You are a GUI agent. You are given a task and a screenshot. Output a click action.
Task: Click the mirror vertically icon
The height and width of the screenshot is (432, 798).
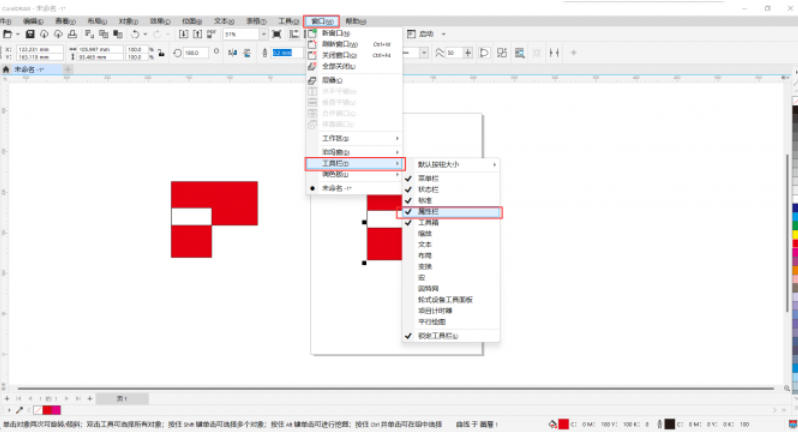(x=247, y=53)
